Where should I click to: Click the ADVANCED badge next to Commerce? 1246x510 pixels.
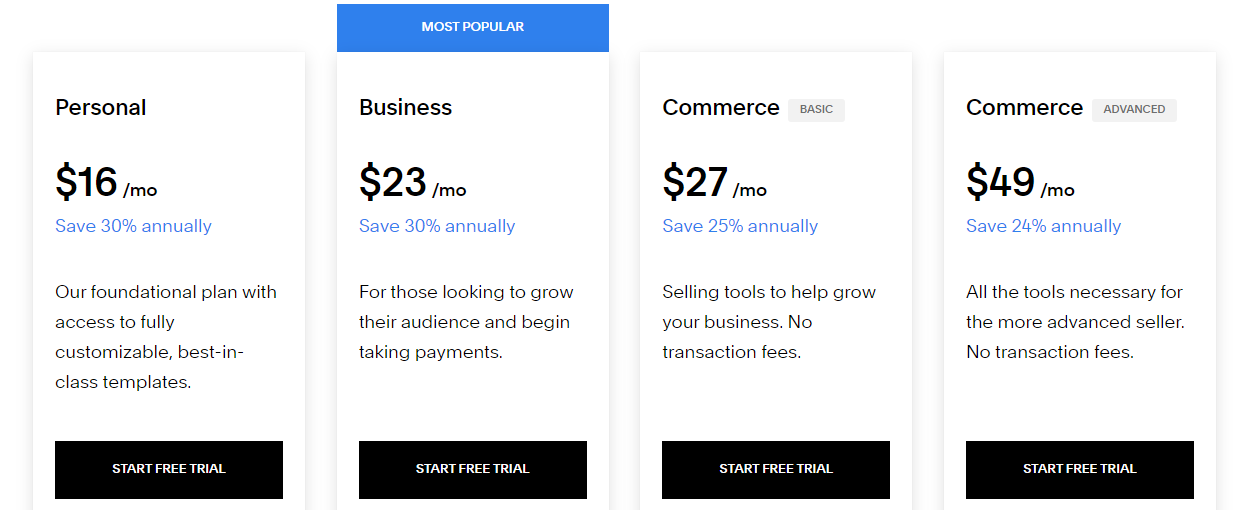coord(1134,109)
